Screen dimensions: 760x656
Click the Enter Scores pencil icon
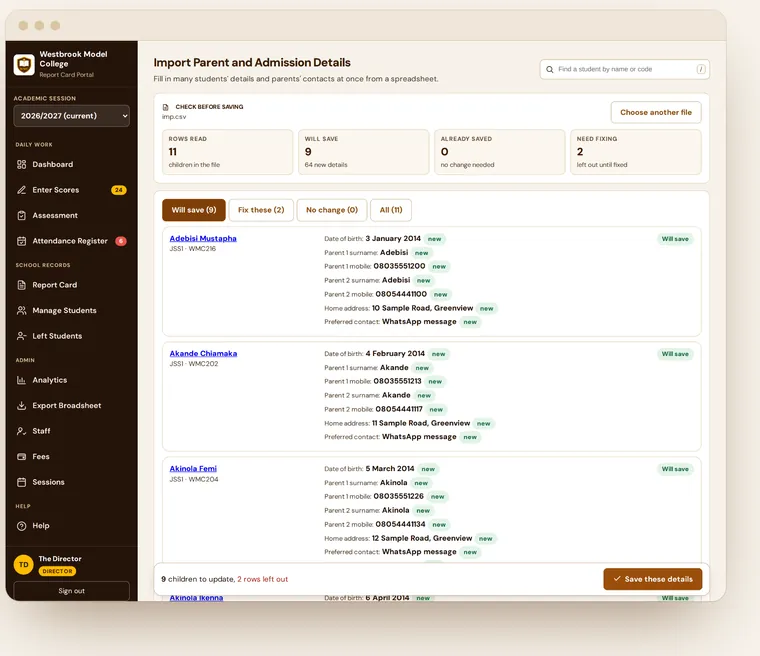pyautogui.click(x=21, y=190)
